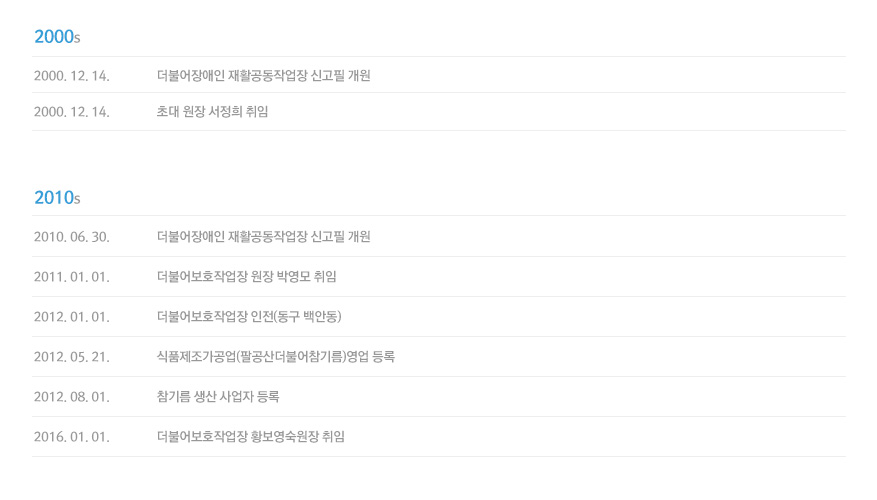
Task: Click the 식품제조가공업 text
Action: pos(195,357)
